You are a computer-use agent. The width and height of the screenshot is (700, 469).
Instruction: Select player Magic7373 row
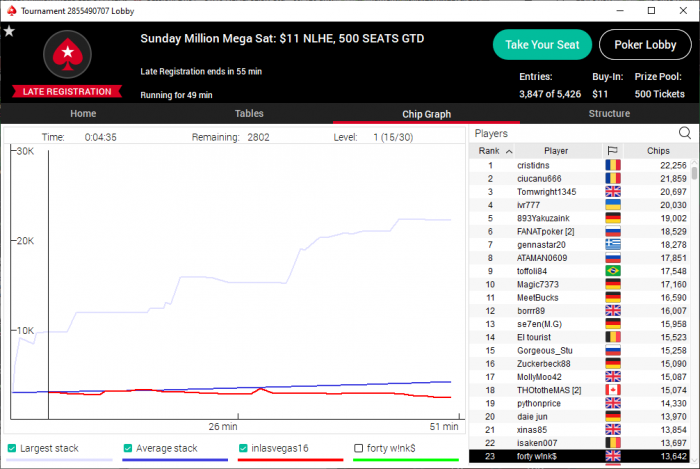coord(579,284)
